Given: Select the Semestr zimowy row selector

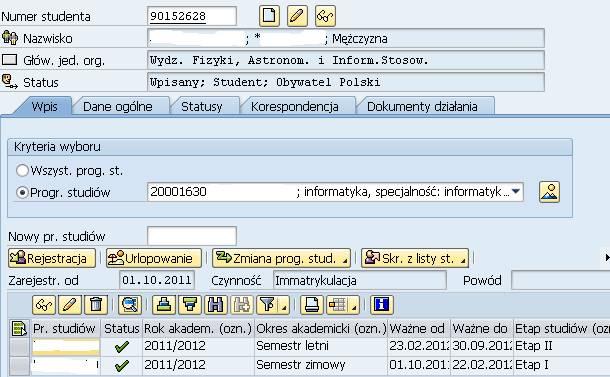Looking at the screenshot, I should (19, 366).
